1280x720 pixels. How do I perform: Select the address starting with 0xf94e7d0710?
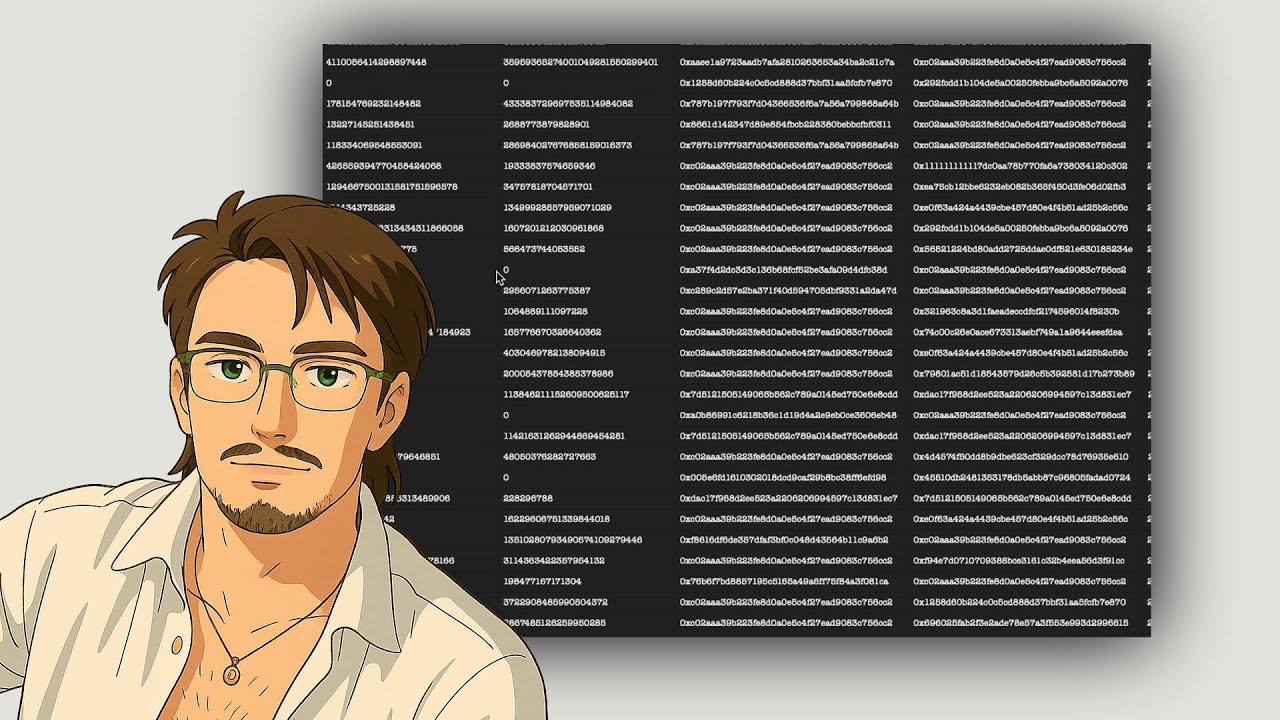[x=1019, y=561]
